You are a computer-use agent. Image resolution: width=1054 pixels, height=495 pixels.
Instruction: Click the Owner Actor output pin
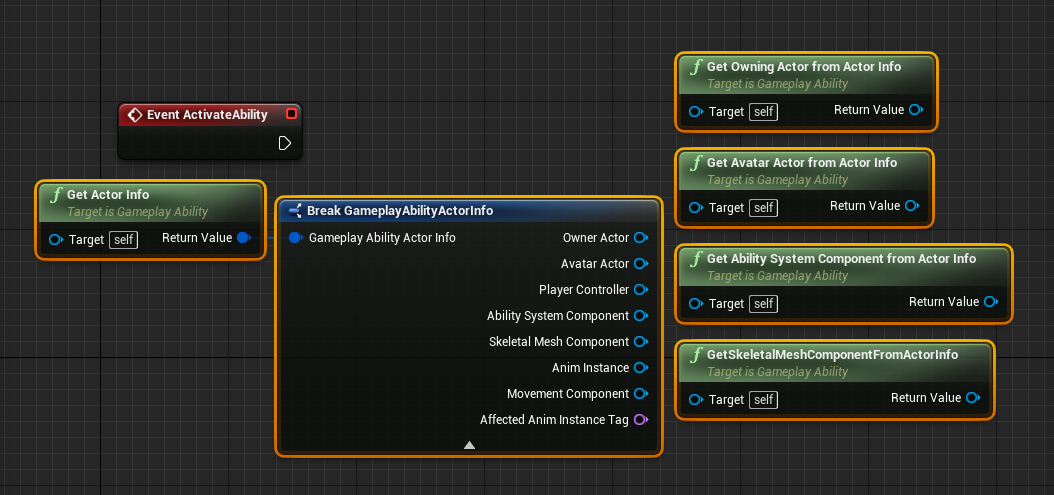641,237
